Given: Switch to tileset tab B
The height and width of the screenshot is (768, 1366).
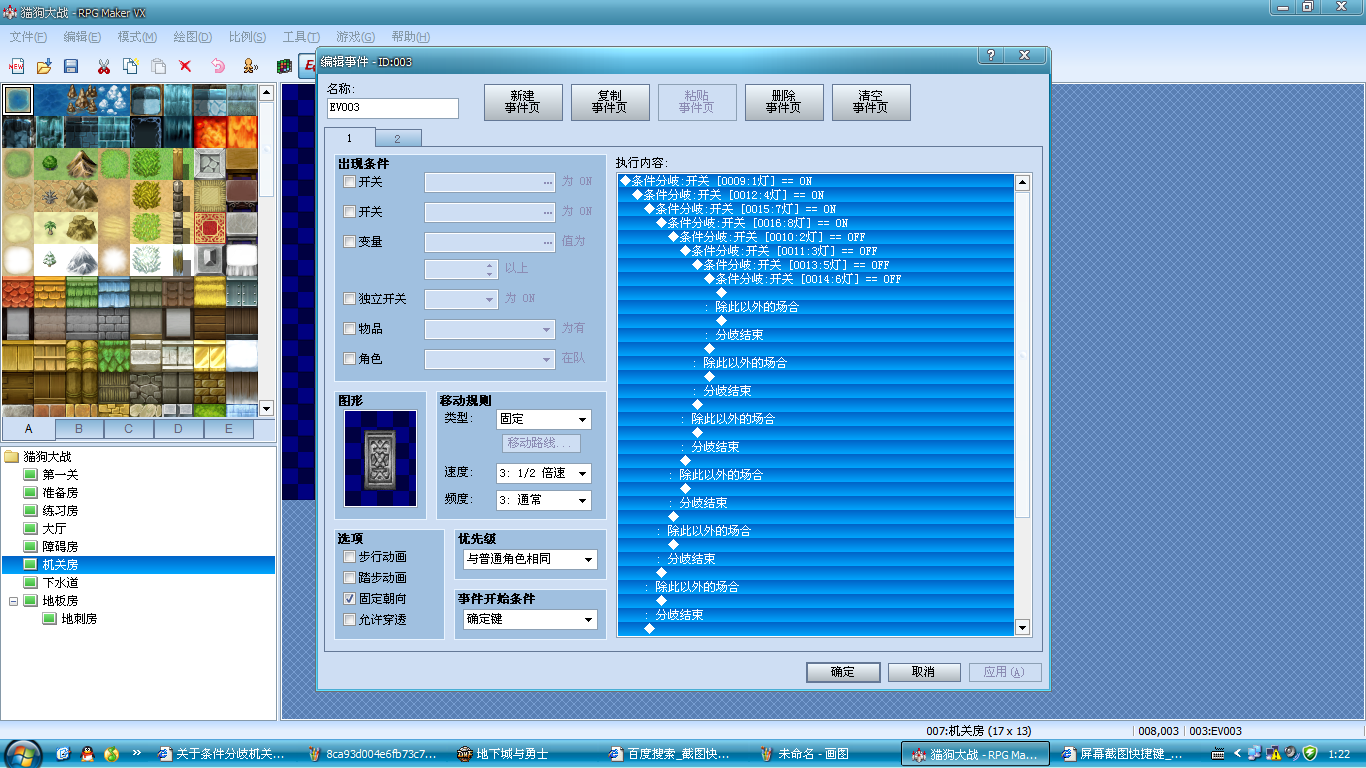Looking at the screenshot, I should [x=79, y=429].
